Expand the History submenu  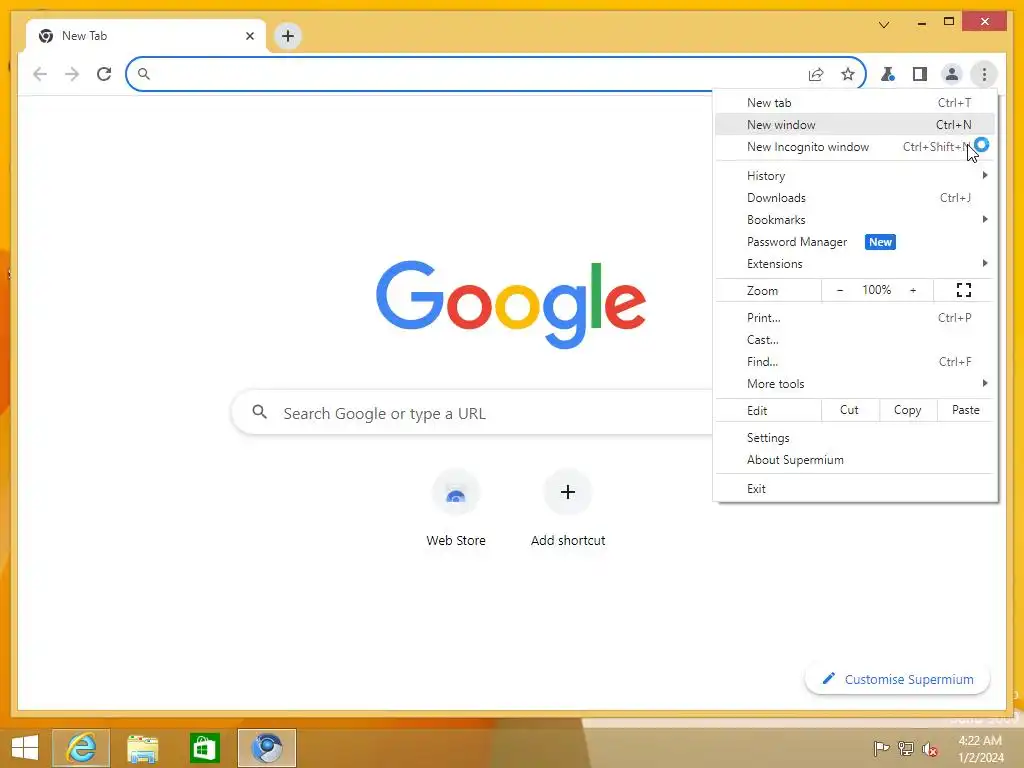(x=855, y=176)
